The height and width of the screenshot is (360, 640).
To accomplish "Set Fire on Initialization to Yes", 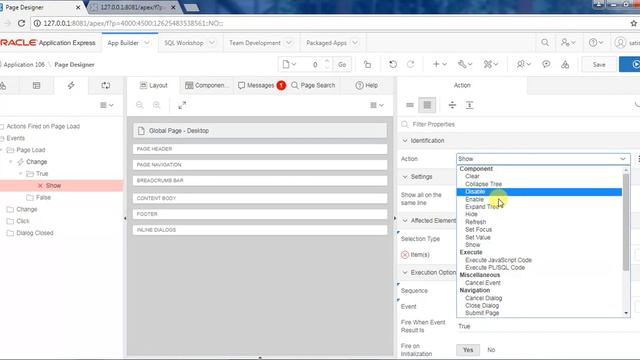I will 468,350.
